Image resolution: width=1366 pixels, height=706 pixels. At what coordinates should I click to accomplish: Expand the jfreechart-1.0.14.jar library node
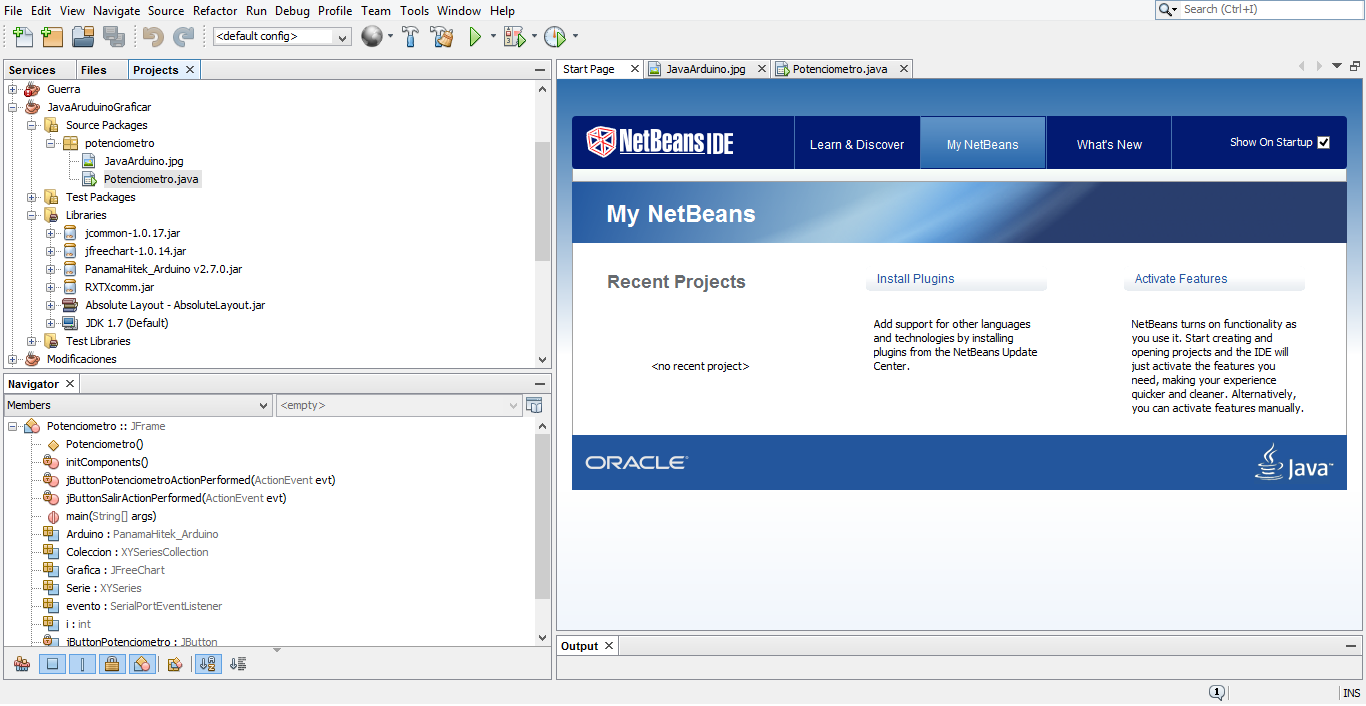click(x=51, y=251)
